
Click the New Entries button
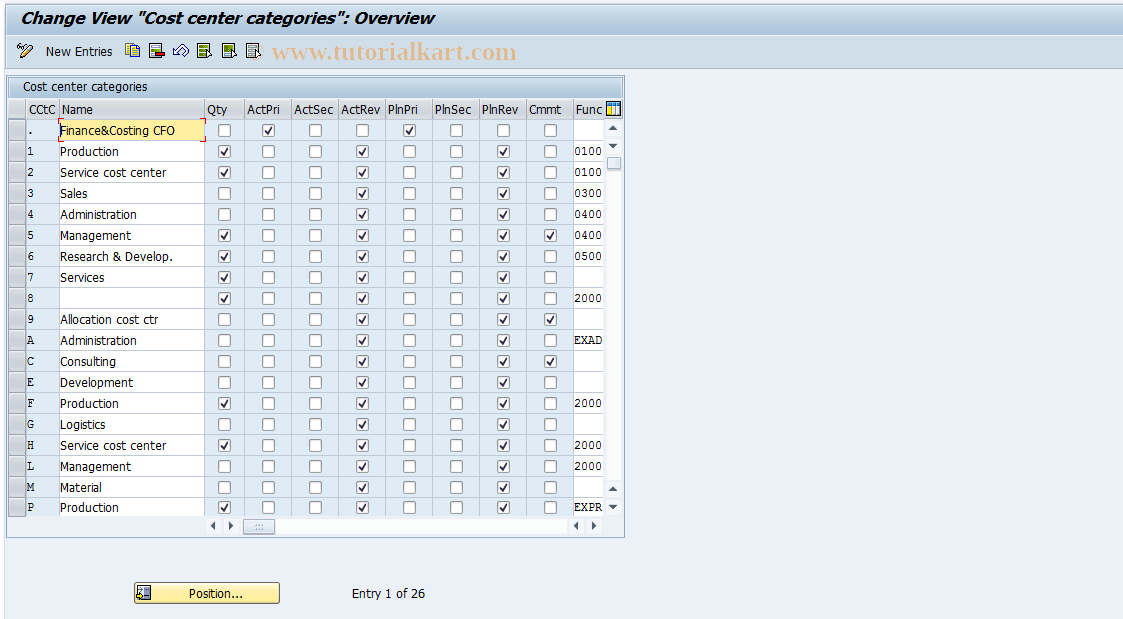point(79,51)
